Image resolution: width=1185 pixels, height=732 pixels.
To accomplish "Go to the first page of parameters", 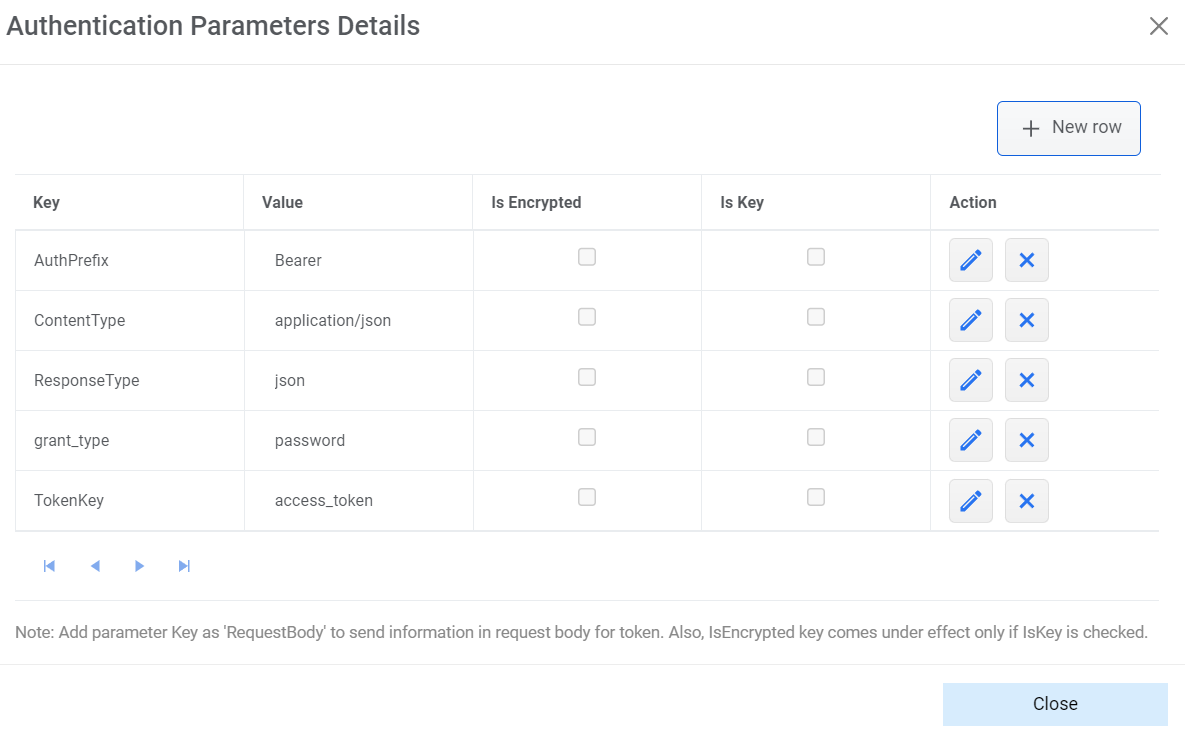I will (x=49, y=565).
